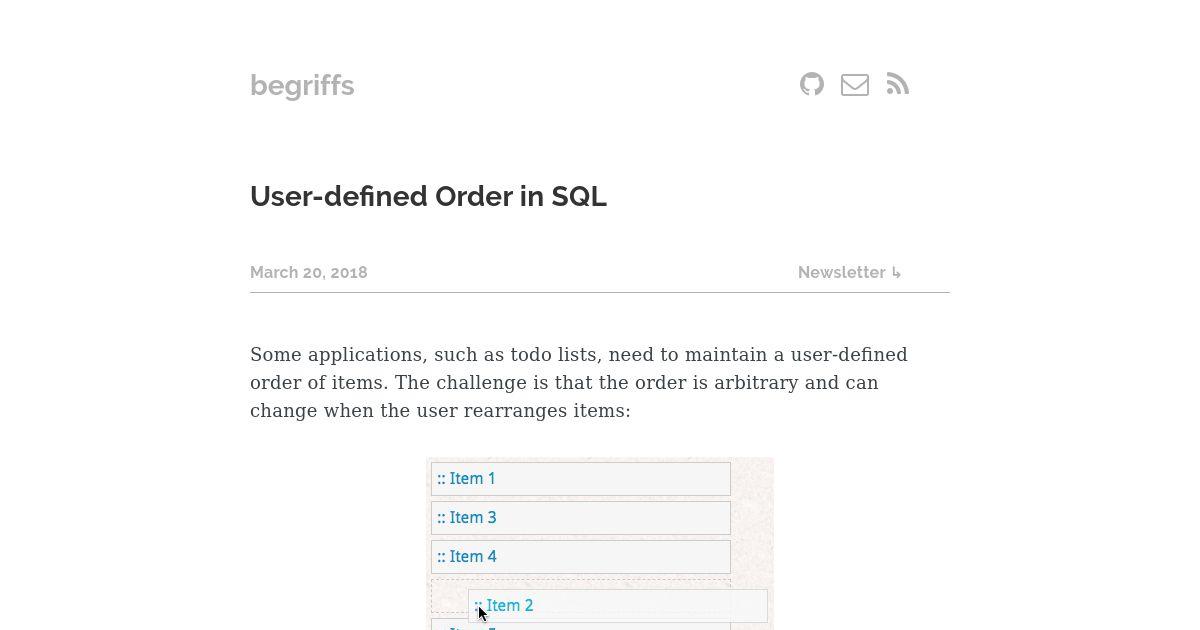Click the drag handle of floating Item 2
Viewport: 1200px width, 630px height.
coord(478,606)
